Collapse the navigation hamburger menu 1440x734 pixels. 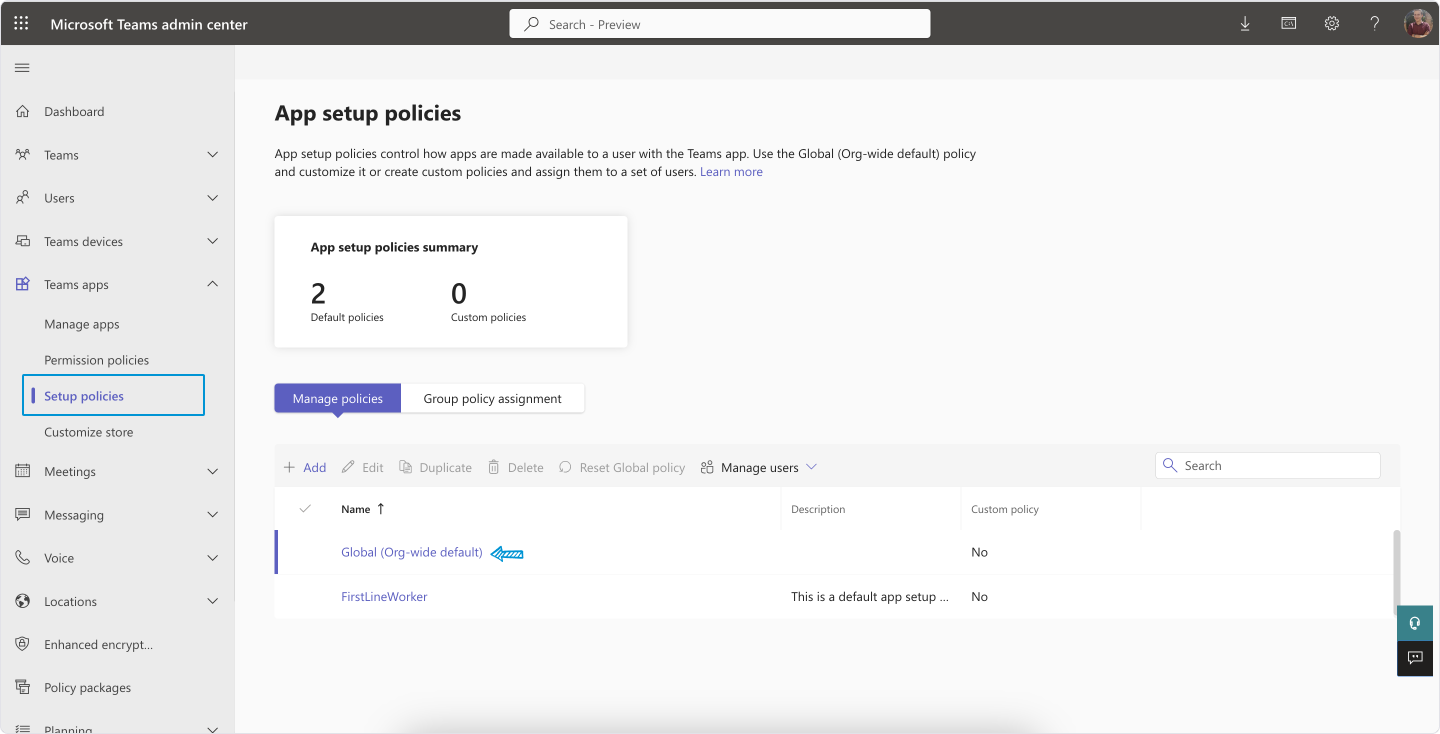[22, 68]
